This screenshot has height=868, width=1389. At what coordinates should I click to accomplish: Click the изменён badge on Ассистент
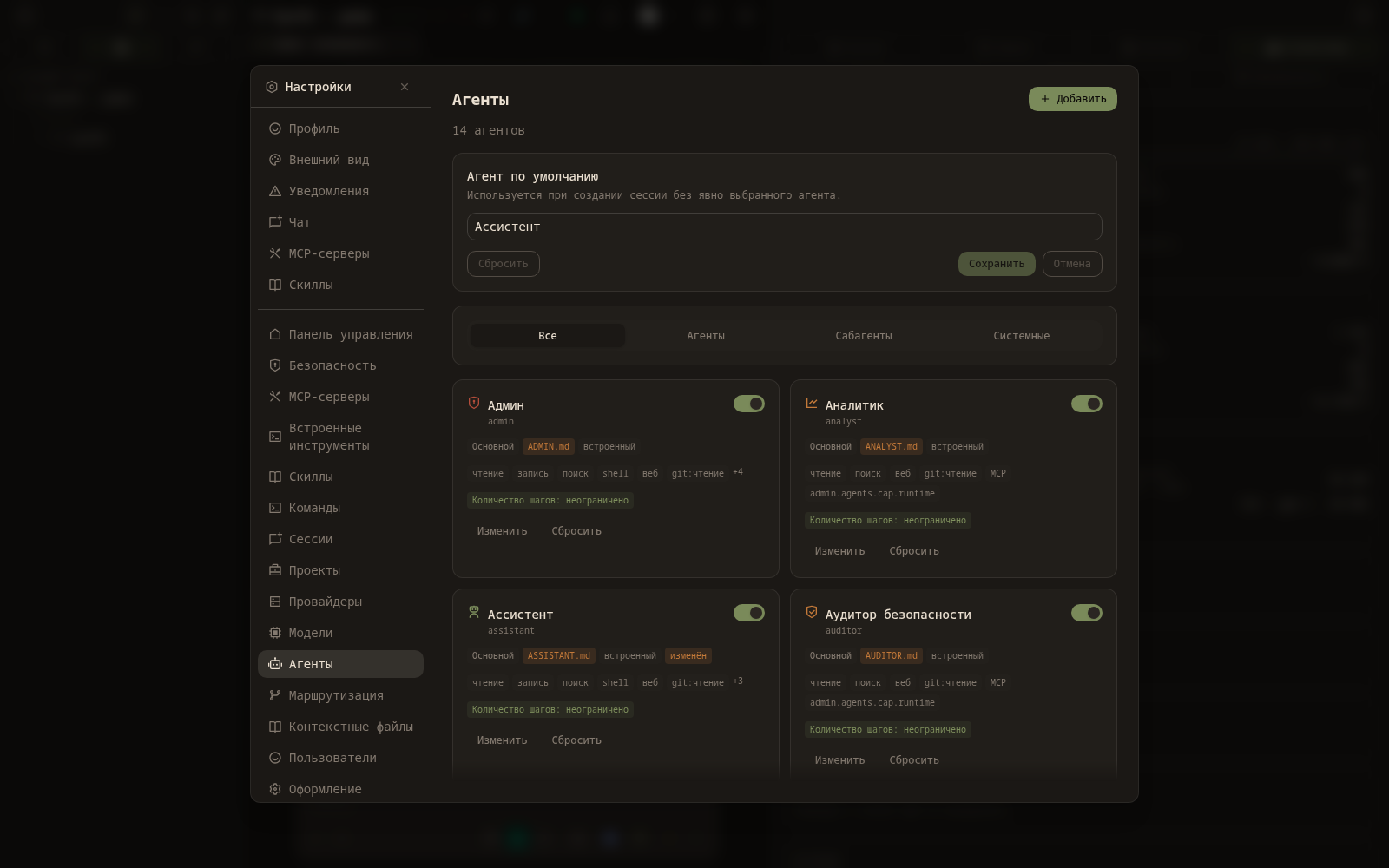coord(688,656)
